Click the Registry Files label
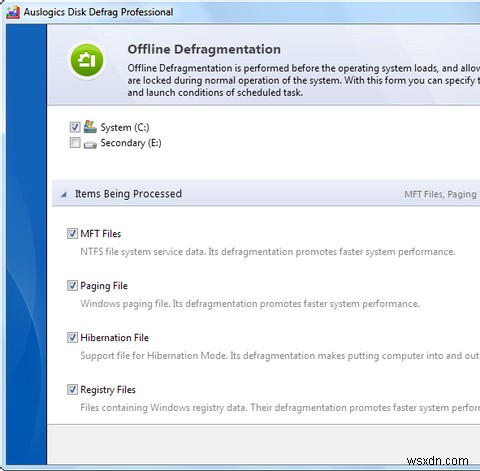The height and width of the screenshot is (471, 480). [x=108, y=390]
